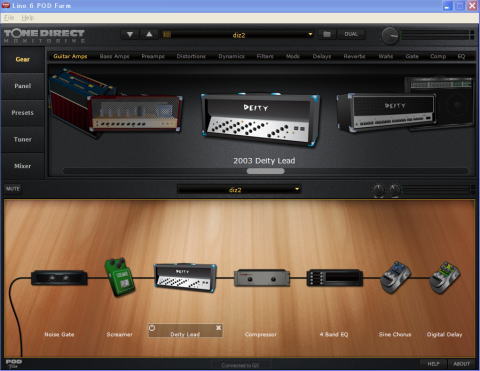The height and width of the screenshot is (371, 480).
Task: Click previous preset down arrow
Action: point(130,34)
